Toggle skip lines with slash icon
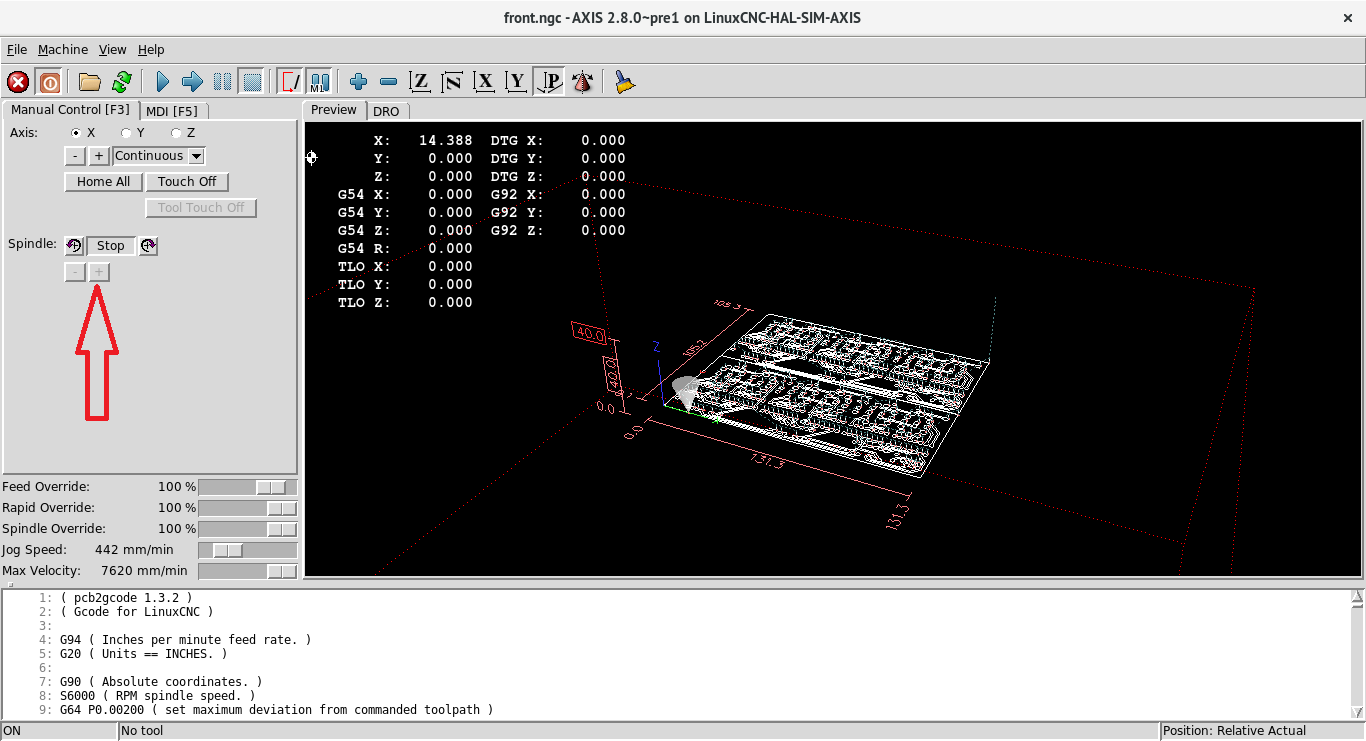1366x741 pixels. click(x=290, y=82)
